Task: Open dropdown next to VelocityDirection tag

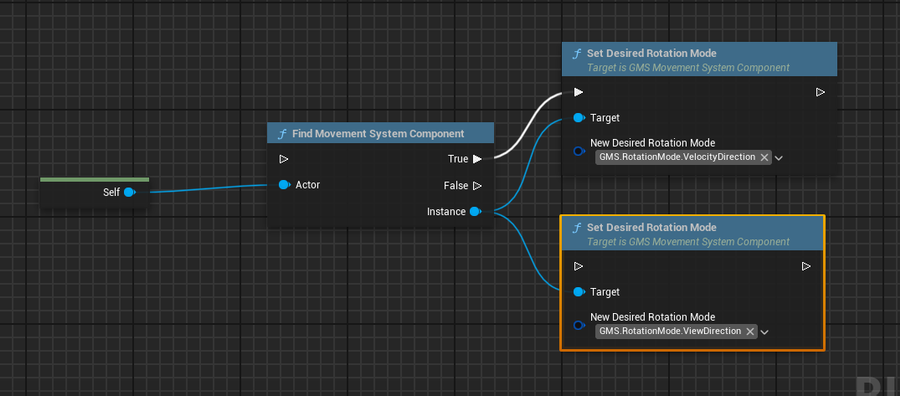Action: [x=779, y=158]
